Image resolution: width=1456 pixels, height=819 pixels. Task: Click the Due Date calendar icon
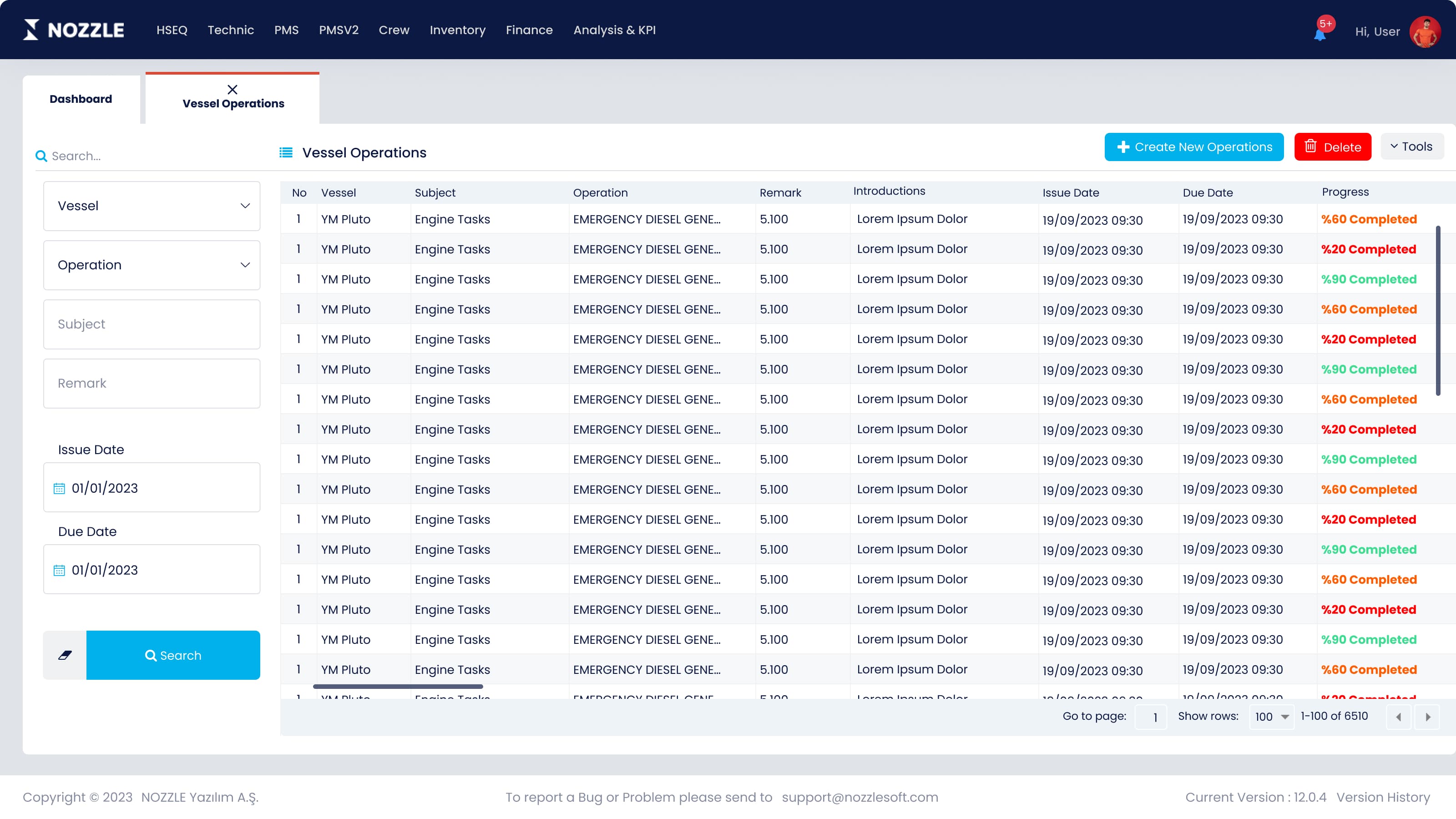click(59, 570)
